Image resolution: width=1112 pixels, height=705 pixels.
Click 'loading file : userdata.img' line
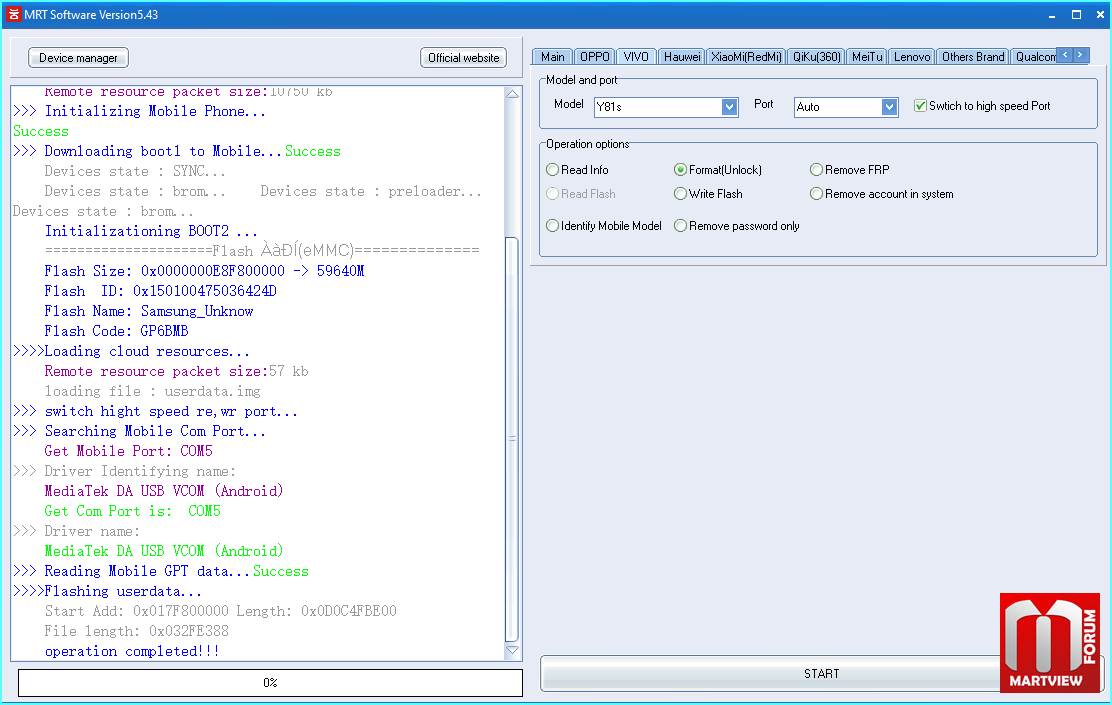tap(152, 392)
